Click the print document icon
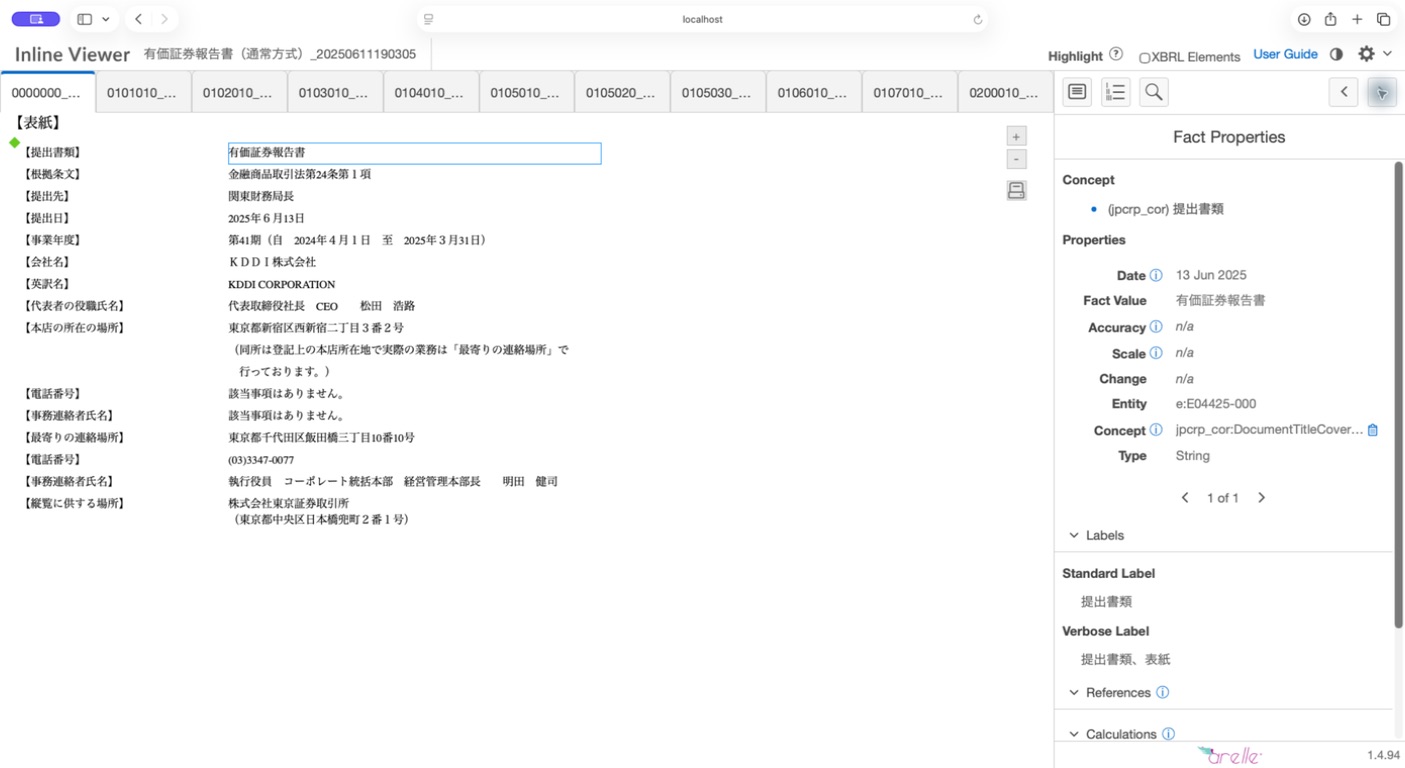This screenshot has height=768, width=1405. pos(1016,190)
